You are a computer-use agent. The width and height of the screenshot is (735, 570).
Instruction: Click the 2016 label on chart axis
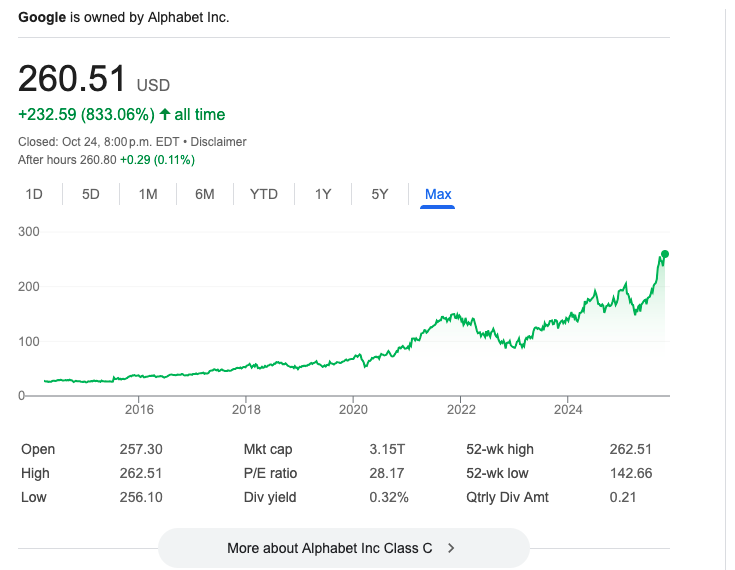pyautogui.click(x=139, y=409)
